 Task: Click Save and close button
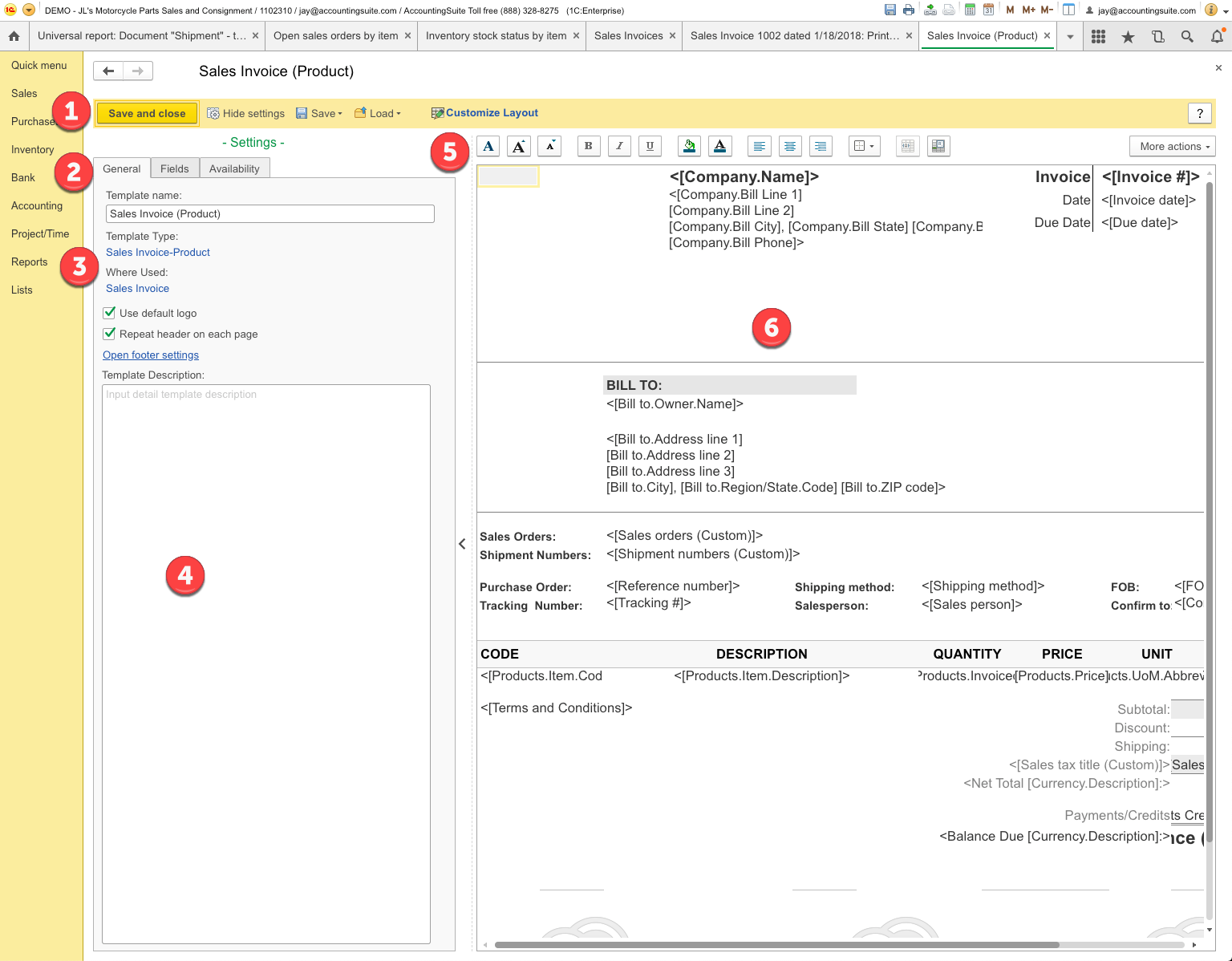[x=147, y=113]
